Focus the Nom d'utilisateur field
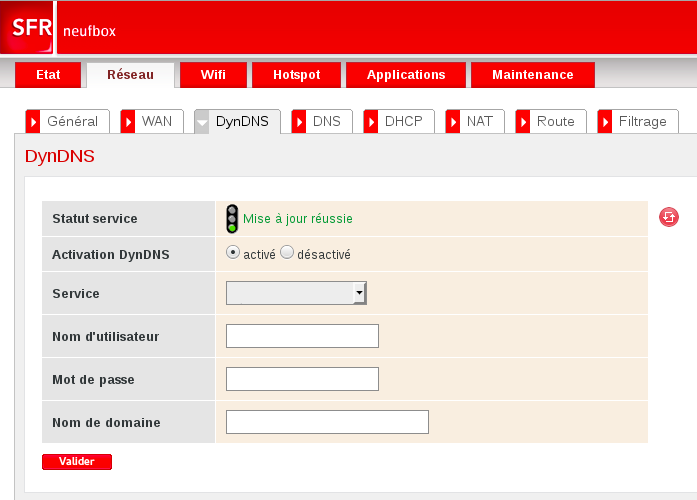Image resolution: width=697 pixels, height=500 pixels. 302,336
